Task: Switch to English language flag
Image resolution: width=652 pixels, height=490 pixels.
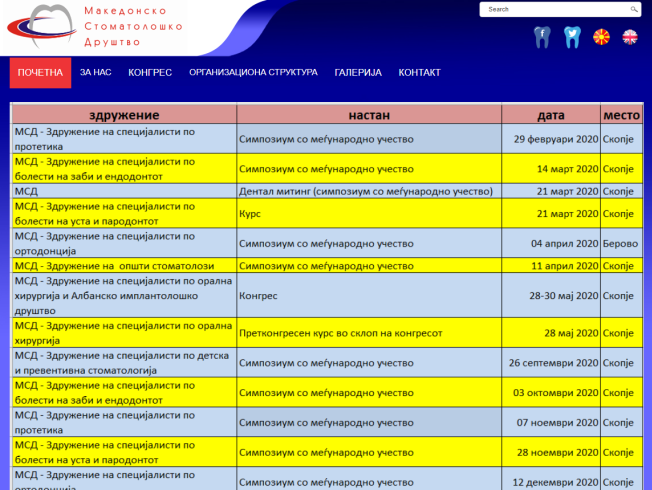Action: click(x=630, y=38)
